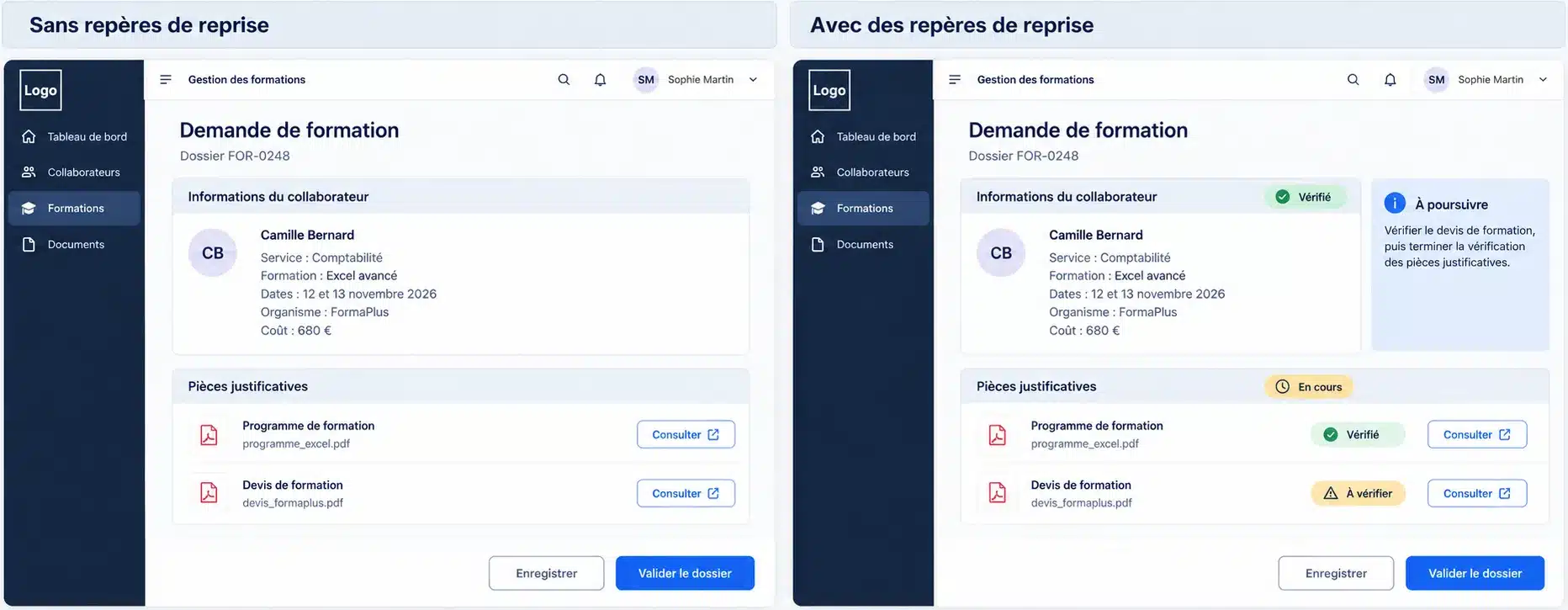This screenshot has height=610, width=1568.
Task: Click Dossier FOR-0248 text in right panel
Action: (1023, 156)
